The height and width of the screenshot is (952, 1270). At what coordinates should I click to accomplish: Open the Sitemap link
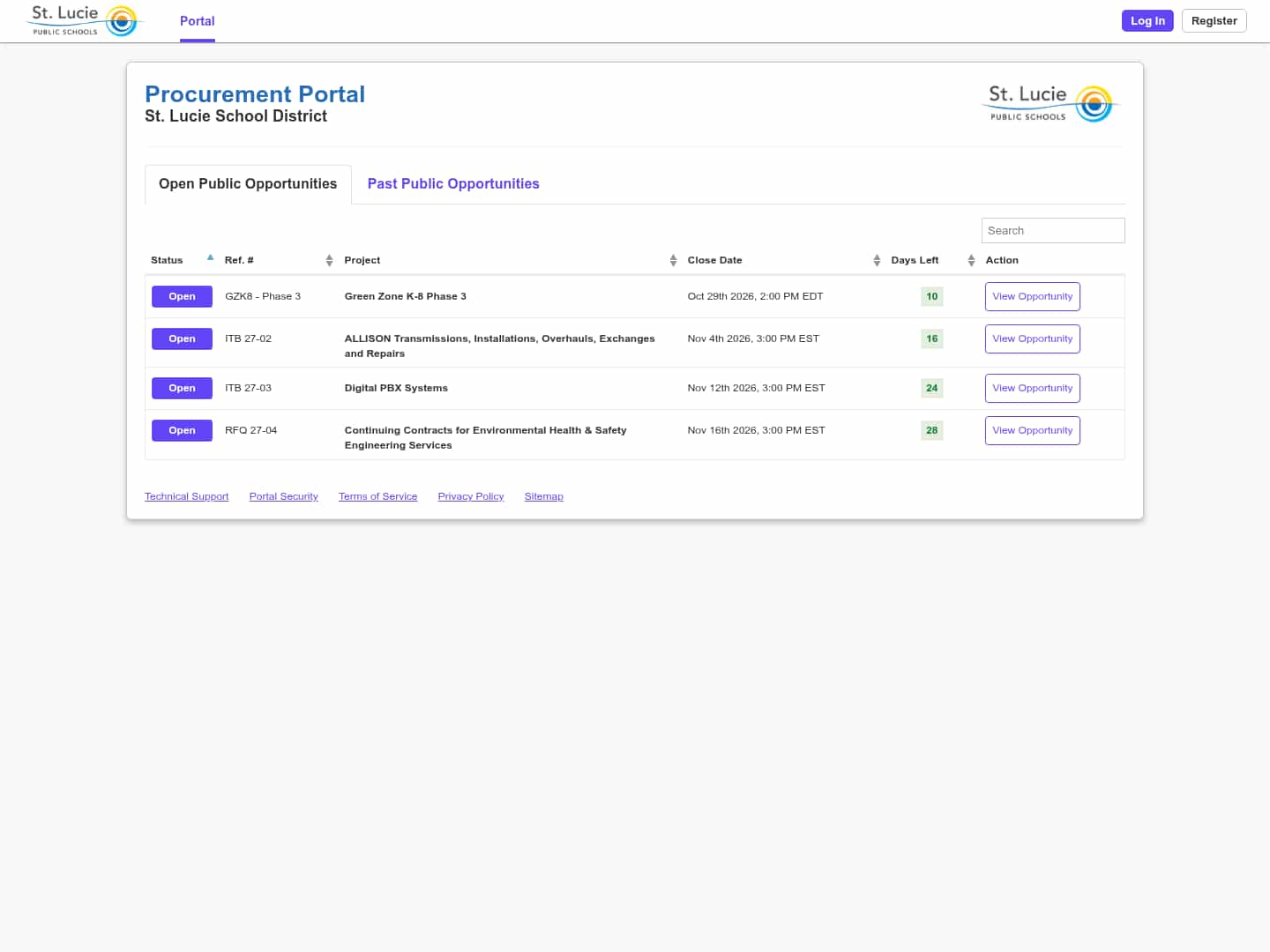coord(544,496)
